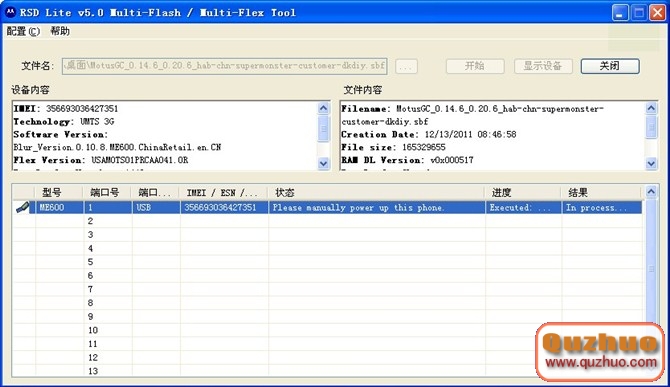This screenshot has height=387, width=670.
Task: Select port number 13 row
Action: tap(327, 371)
